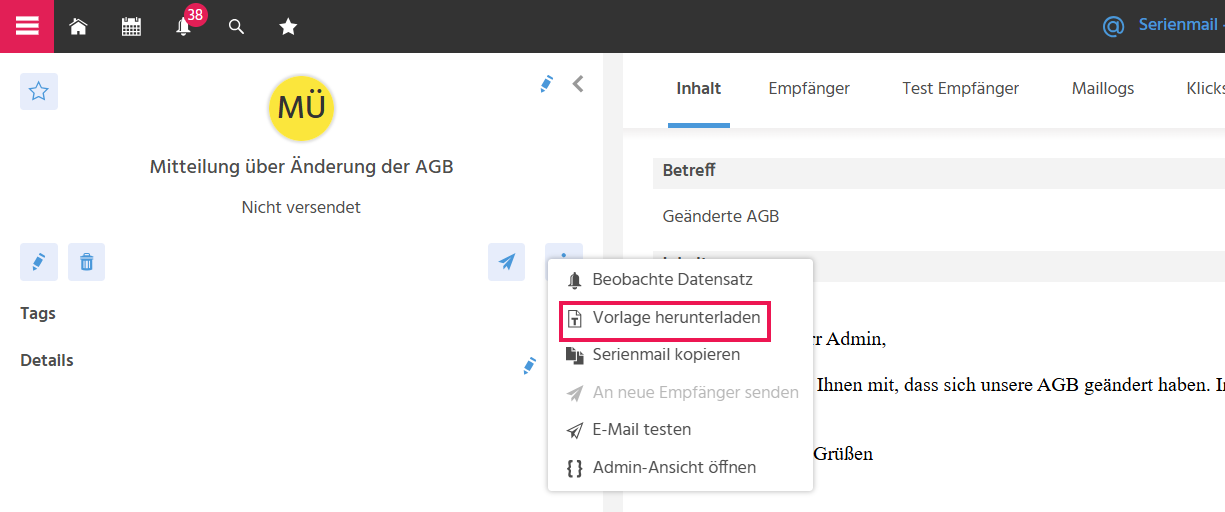Screen dimensions: 1225x512
Task: Open favorites star in top bar
Action: pos(288,27)
